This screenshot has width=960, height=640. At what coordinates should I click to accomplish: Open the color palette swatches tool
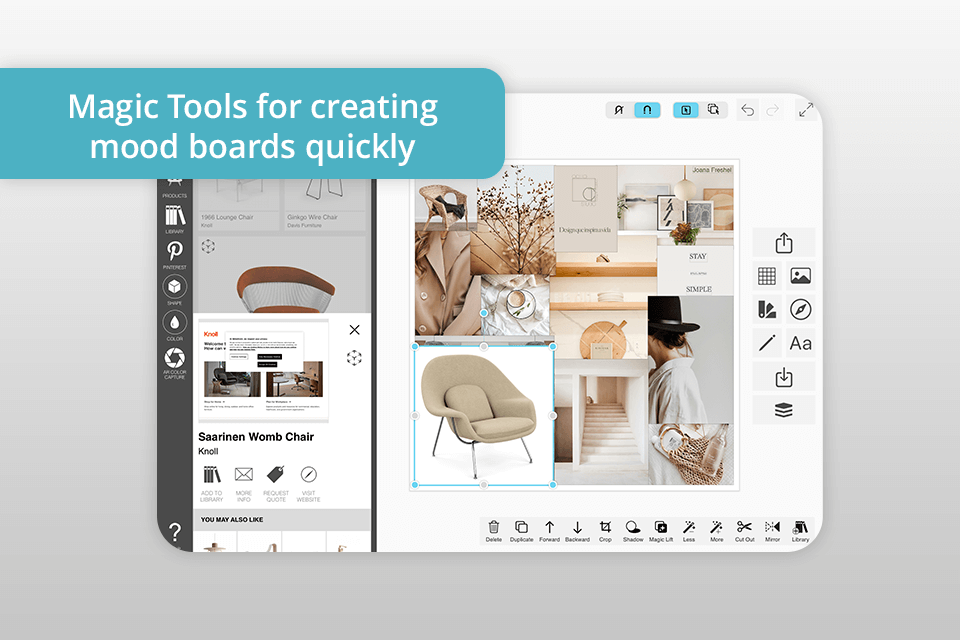pyautogui.click(x=767, y=309)
